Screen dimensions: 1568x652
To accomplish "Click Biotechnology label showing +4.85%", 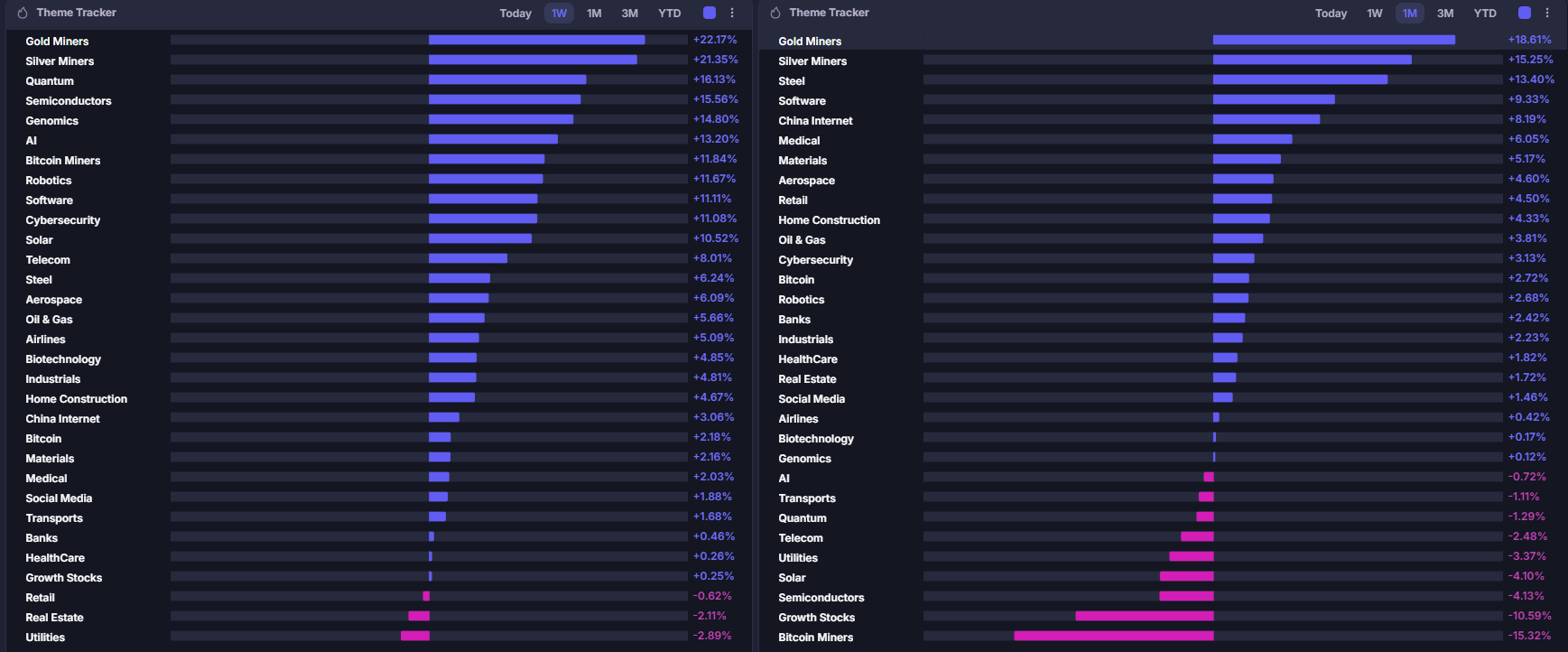I will click(x=63, y=359).
